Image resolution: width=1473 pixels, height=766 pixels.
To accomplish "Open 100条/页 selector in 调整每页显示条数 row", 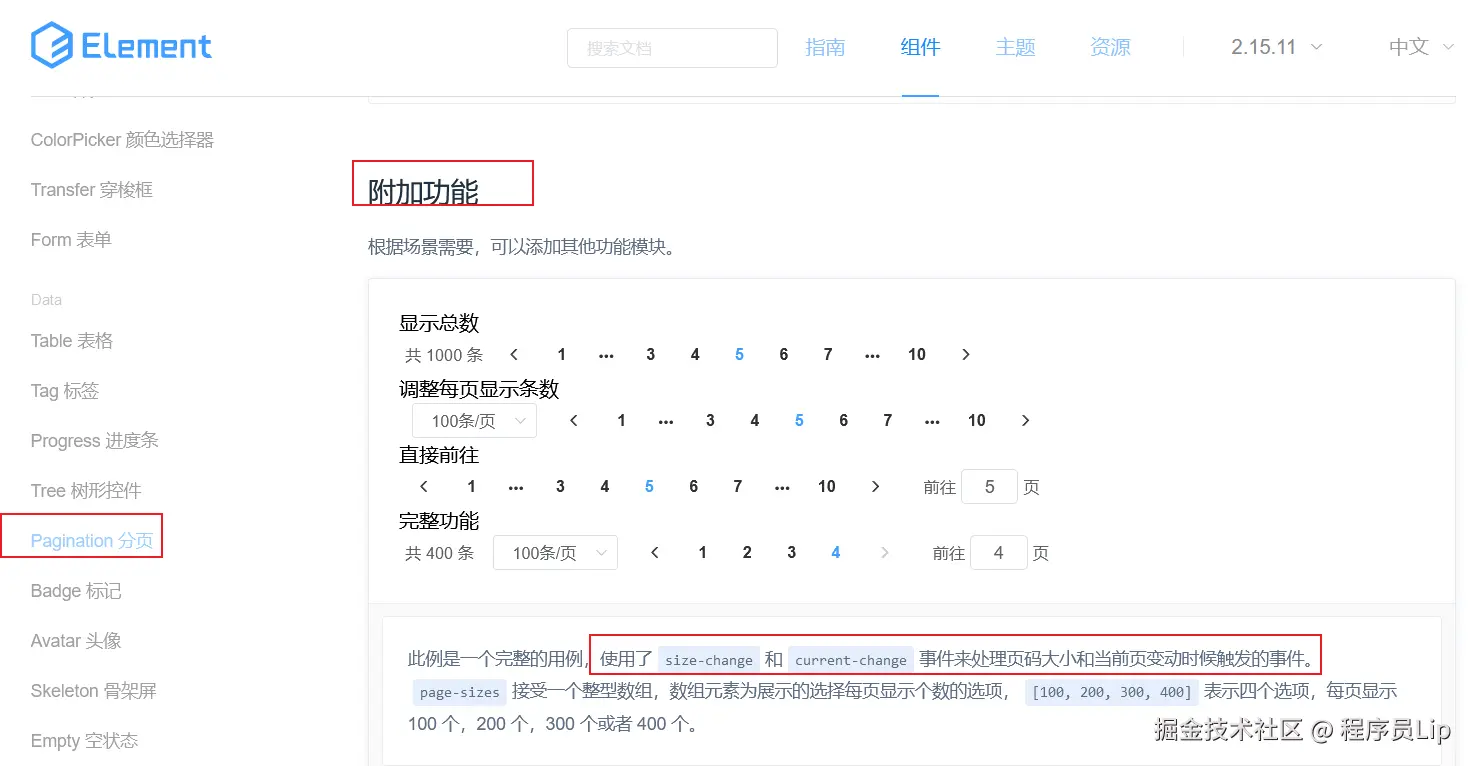I will pos(474,421).
